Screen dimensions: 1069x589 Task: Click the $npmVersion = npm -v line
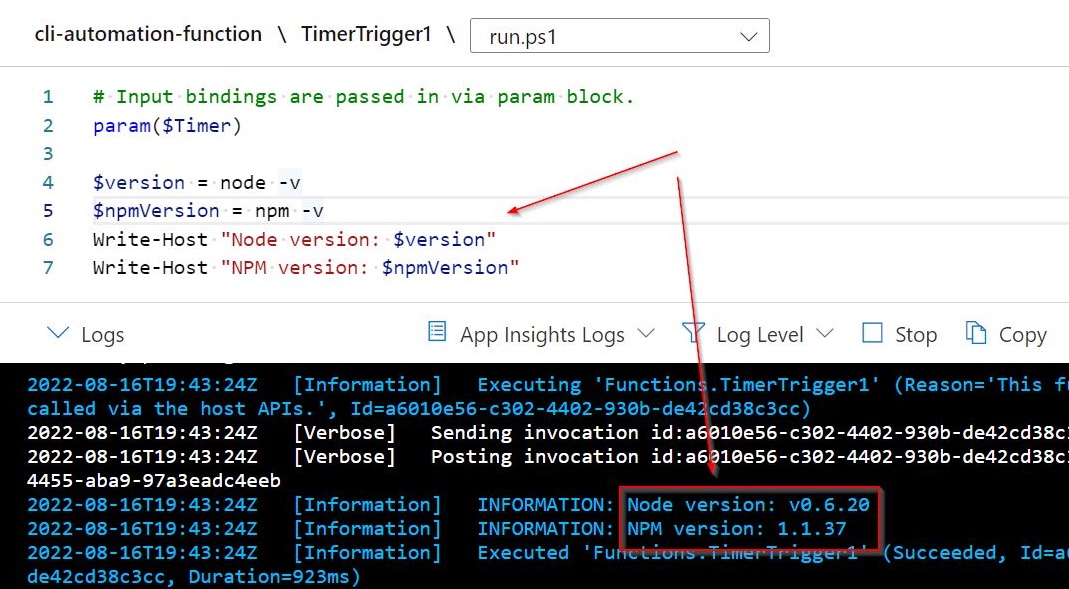click(208, 210)
